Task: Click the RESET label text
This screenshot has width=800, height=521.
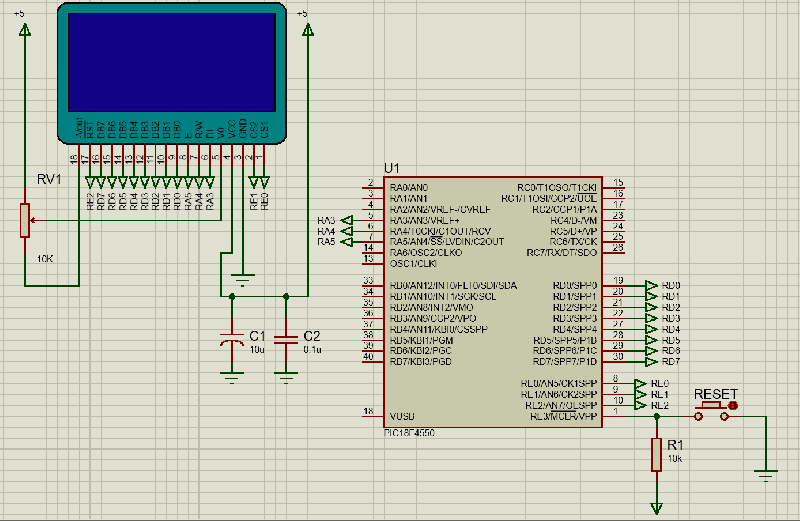Action: [x=716, y=394]
